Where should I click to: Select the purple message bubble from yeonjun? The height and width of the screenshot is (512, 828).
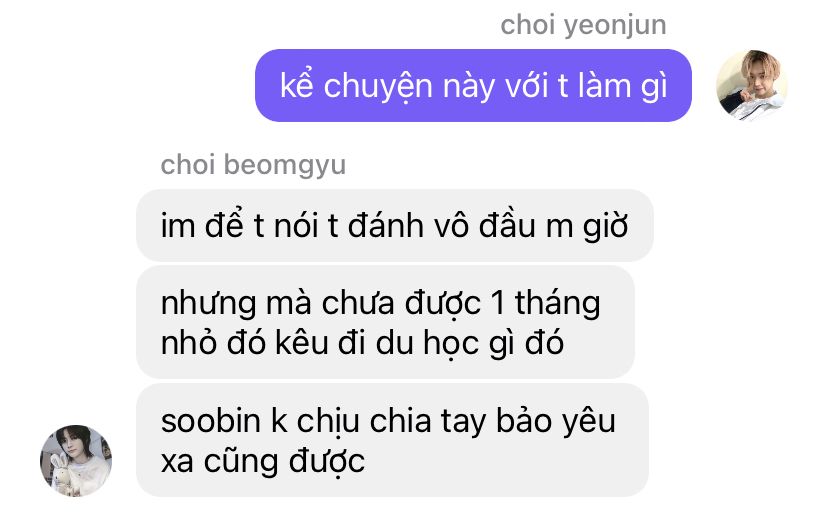[x=473, y=86]
